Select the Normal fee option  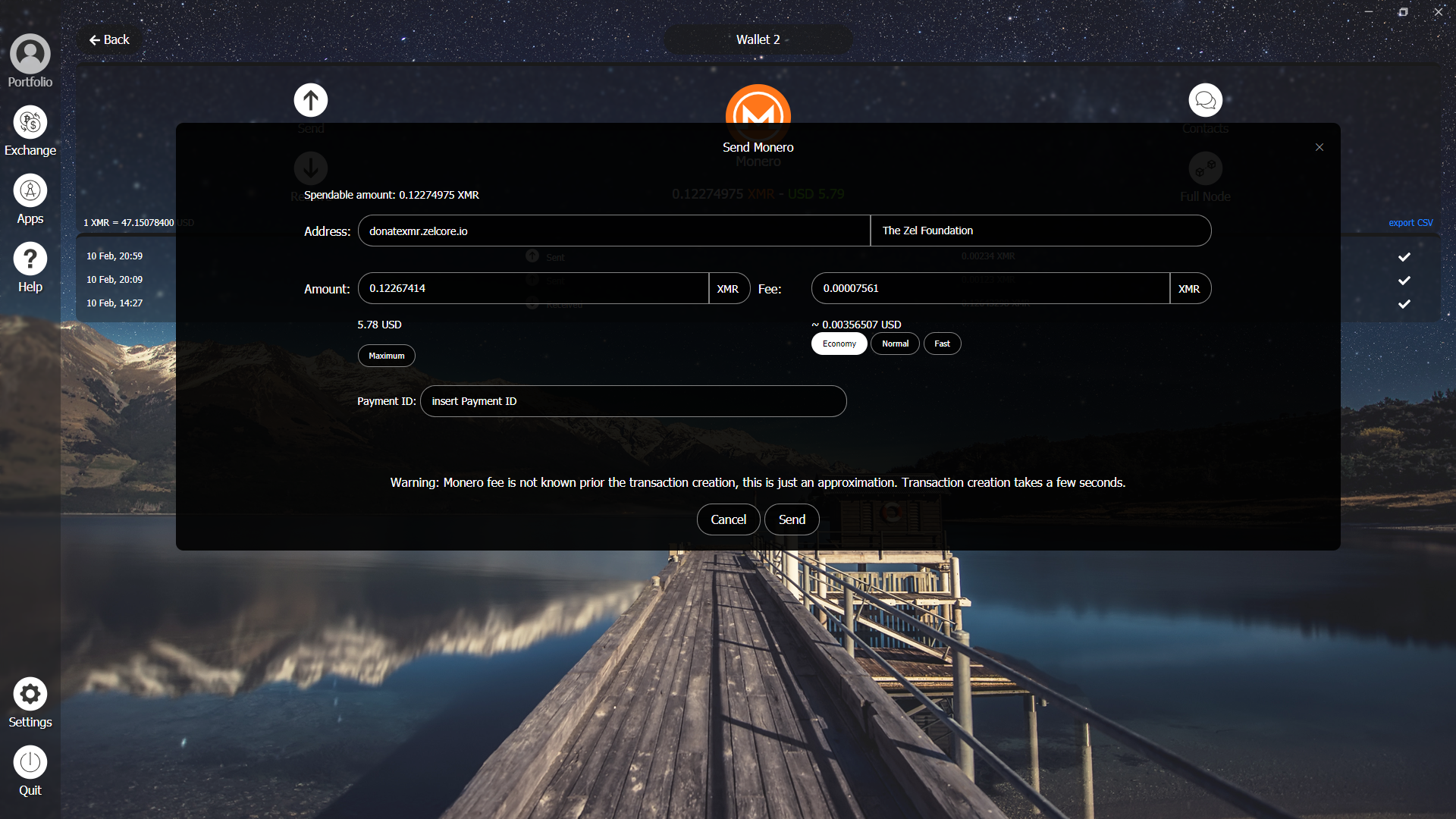(x=895, y=344)
